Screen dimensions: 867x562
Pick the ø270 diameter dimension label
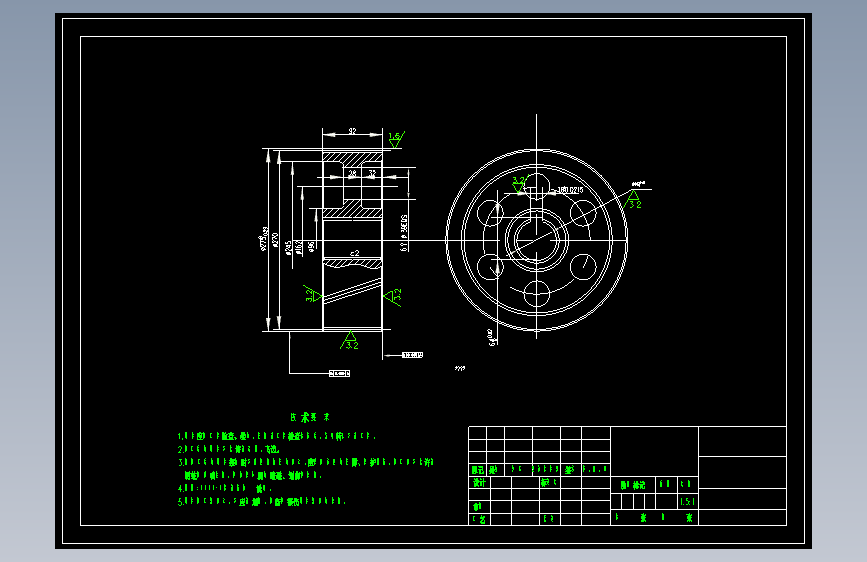click(x=275, y=240)
